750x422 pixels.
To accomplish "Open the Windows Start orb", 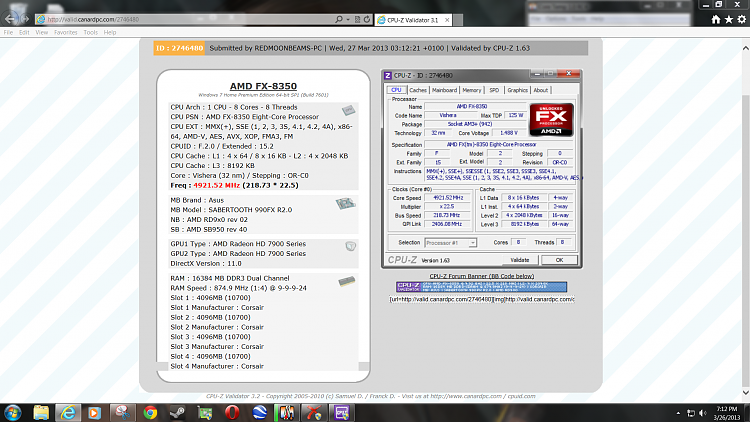I will 13,412.
